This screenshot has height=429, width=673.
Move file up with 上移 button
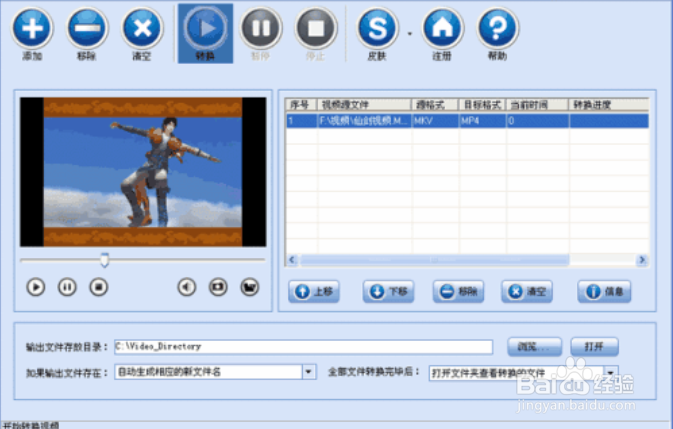tap(314, 292)
